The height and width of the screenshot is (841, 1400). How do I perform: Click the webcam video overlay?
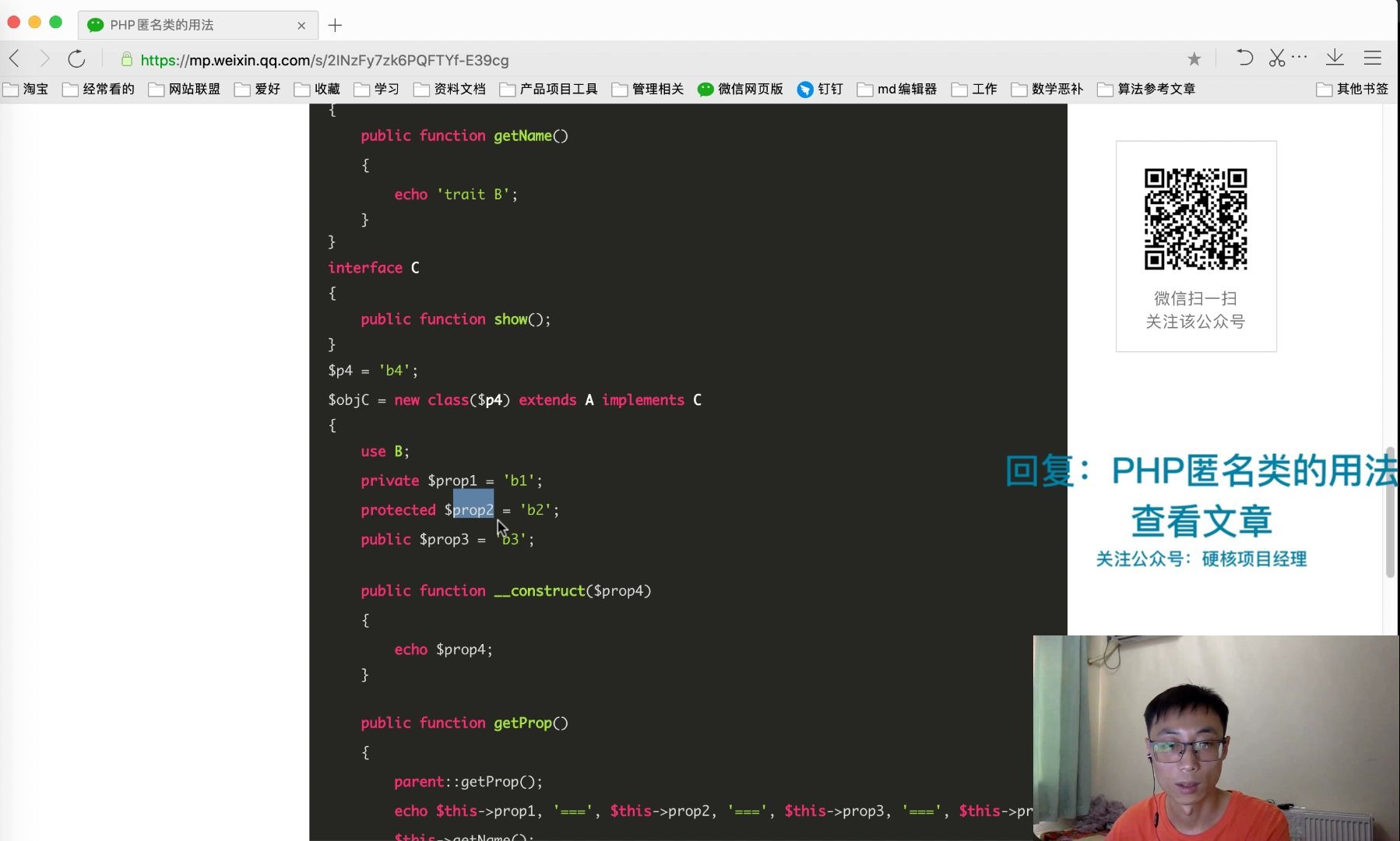point(1216,737)
